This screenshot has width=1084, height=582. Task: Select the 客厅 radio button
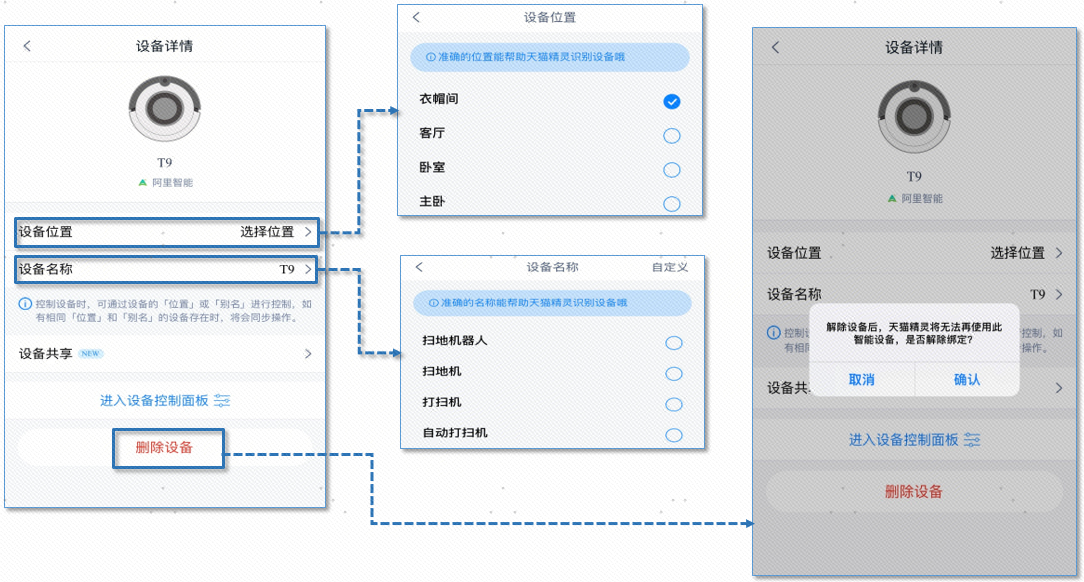pos(671,136)
